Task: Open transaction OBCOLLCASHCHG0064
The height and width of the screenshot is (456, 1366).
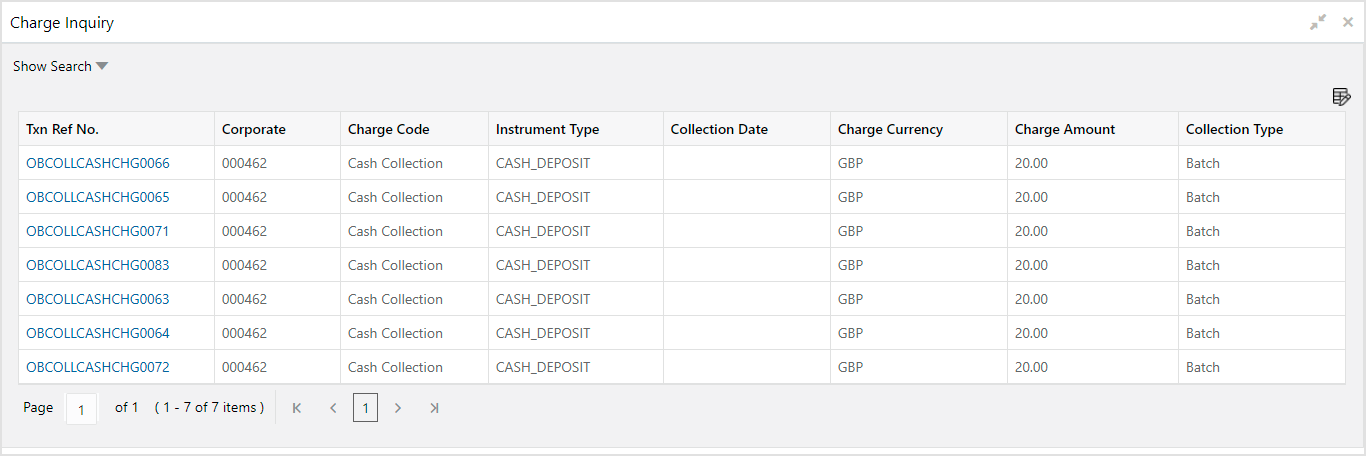Action: (98, 333)
